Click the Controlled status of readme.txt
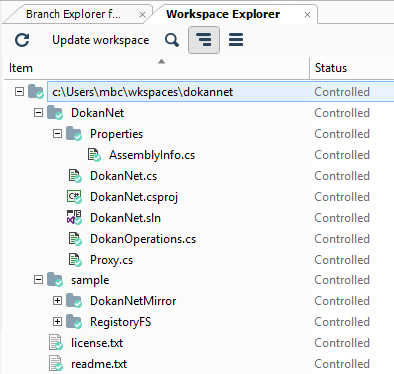Viewport: 394px width, 374px height. tap(342, 364)
